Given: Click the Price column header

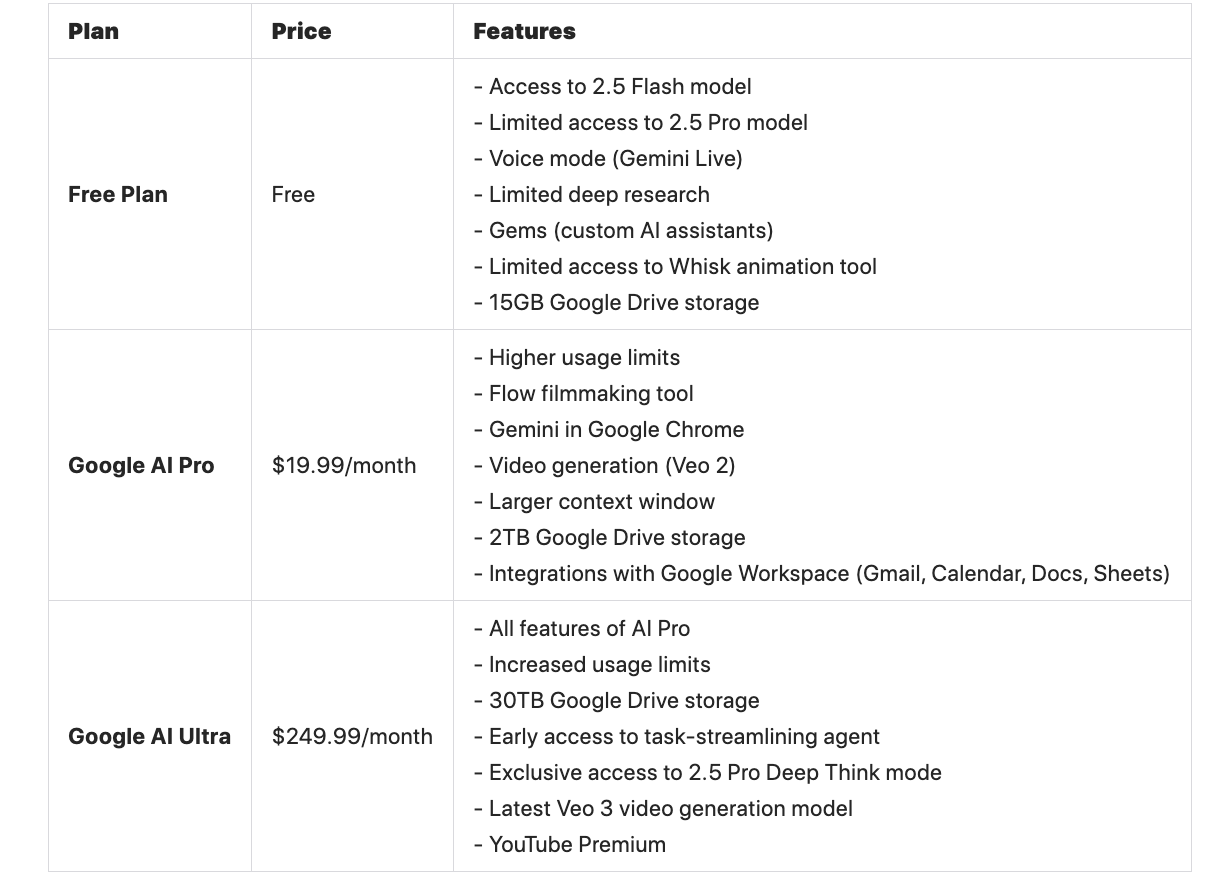Looking at the screenshot, I should [x=301, y=31].
